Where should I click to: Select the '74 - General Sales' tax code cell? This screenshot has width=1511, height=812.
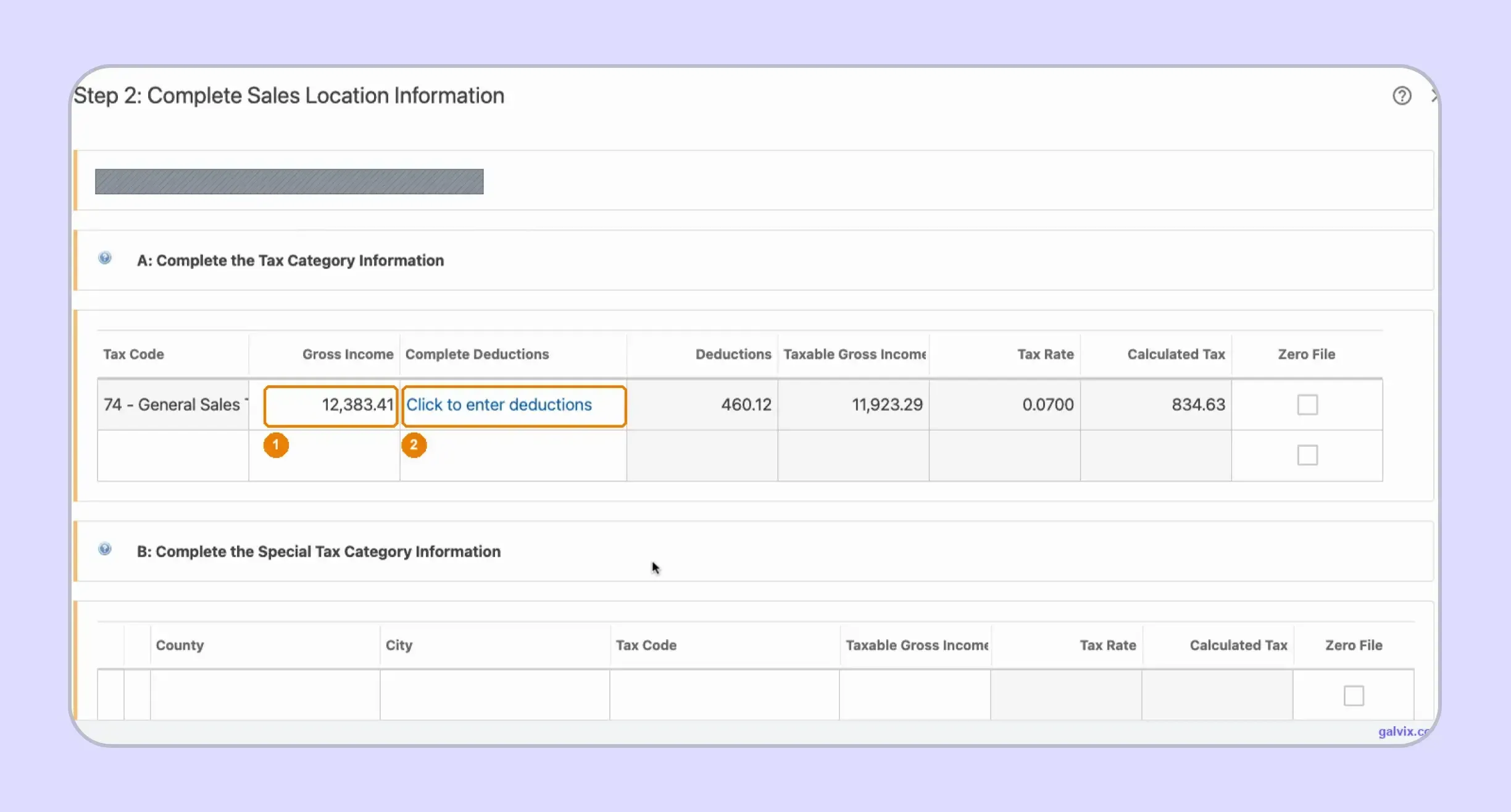173,405
